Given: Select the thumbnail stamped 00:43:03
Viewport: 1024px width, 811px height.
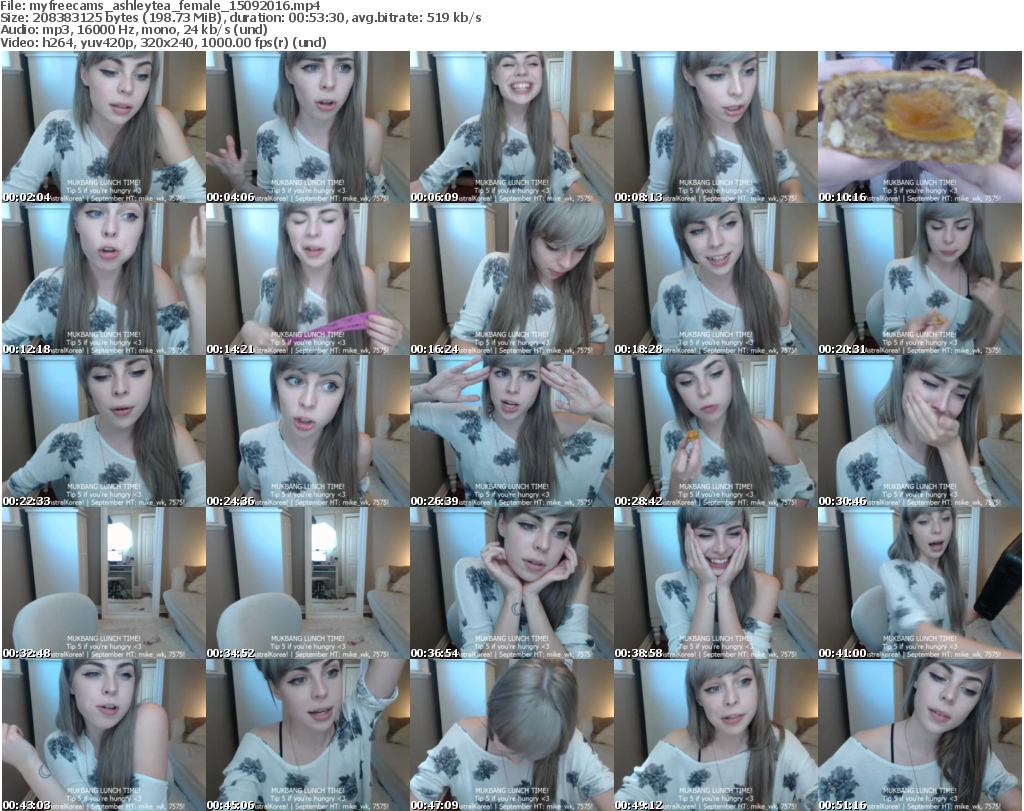Looking at the screenshot, I should [x=104, y=735].
